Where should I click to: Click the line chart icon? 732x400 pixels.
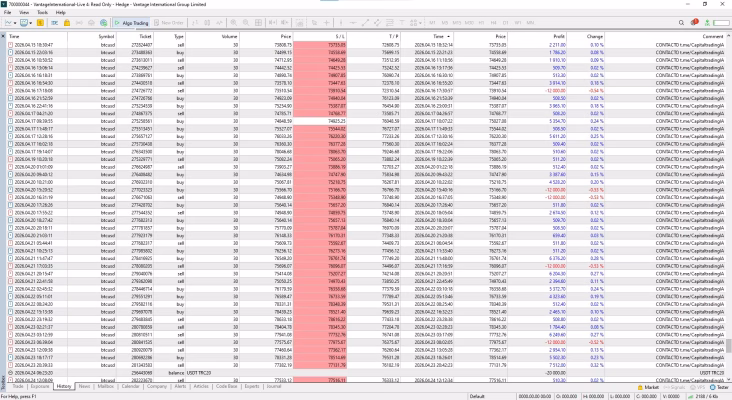[219, 22]
